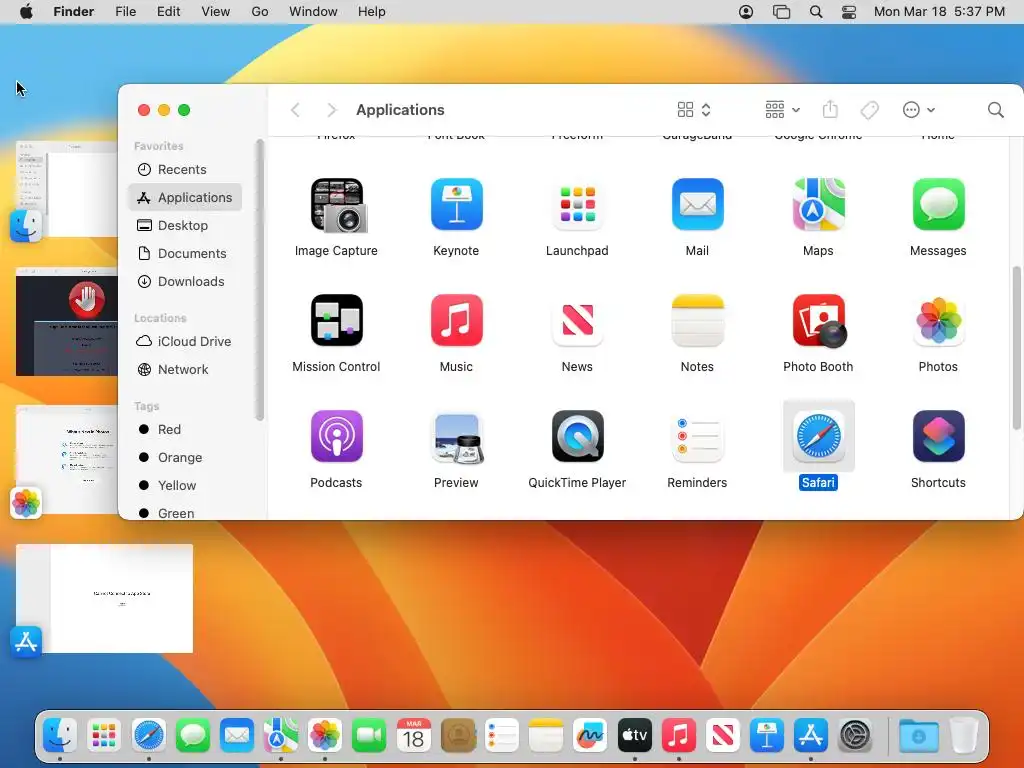Click the Share toolbar icon
The image size is (1024, 768).
coord(830,109)
